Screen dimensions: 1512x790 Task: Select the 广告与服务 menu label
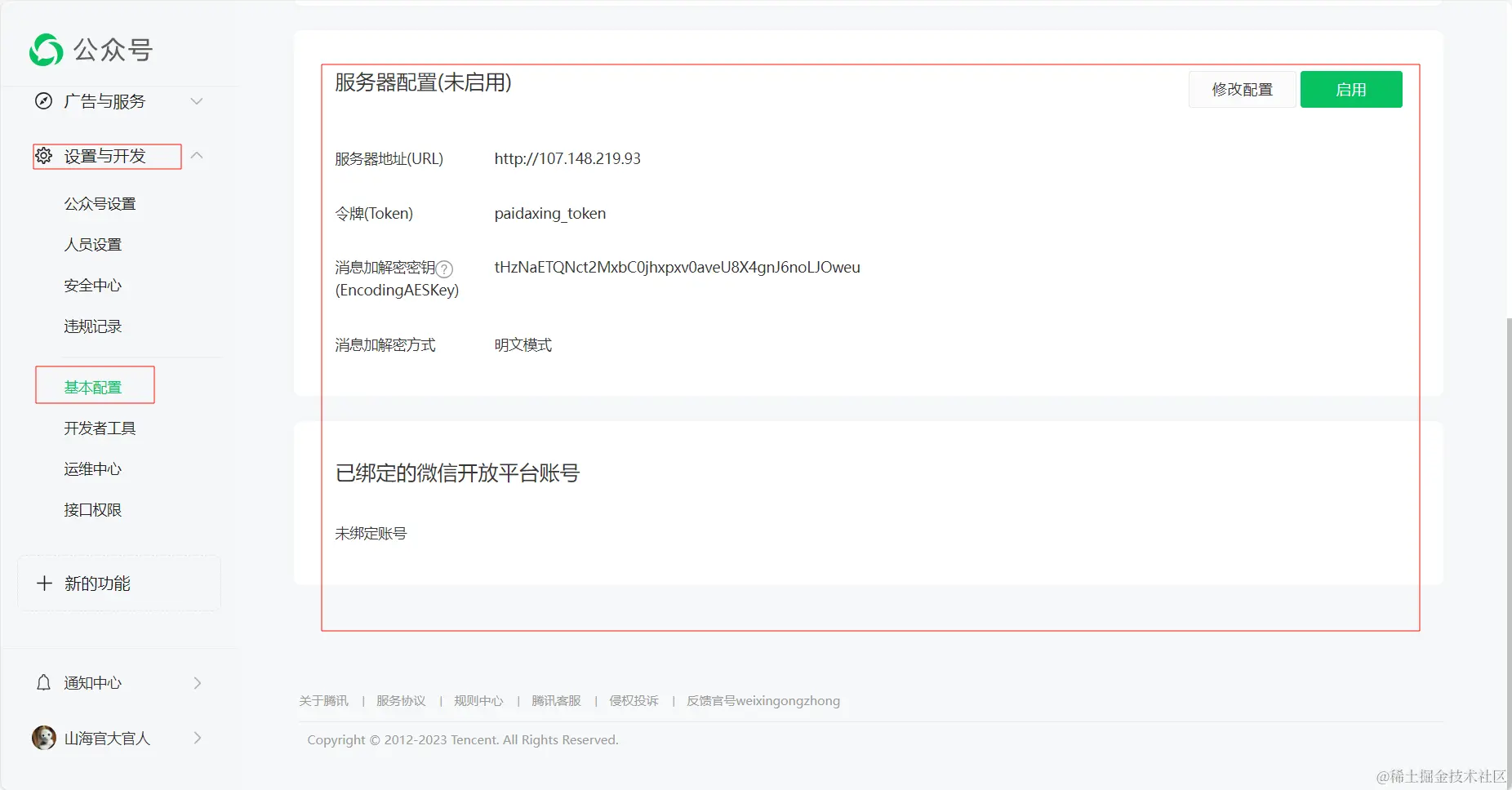(105, 101)
